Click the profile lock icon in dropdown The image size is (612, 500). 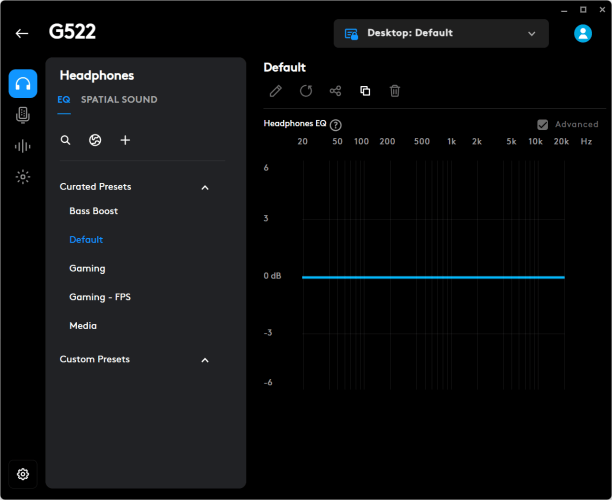point(351,34)
